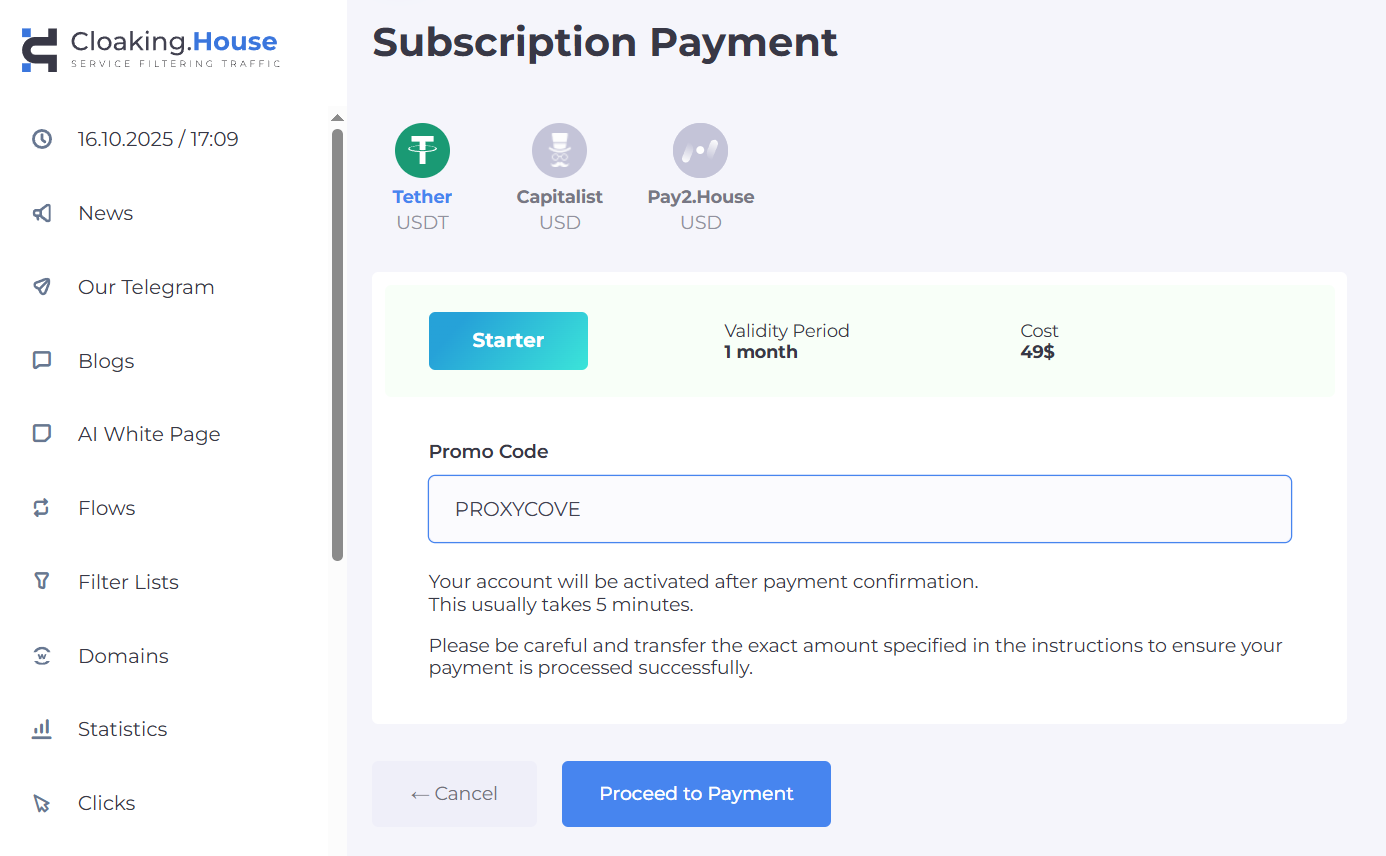Viewport: 1386px width, 856px height.
Task: Click the paper plane Telegram icon
Action: click(x=42, y=287)
